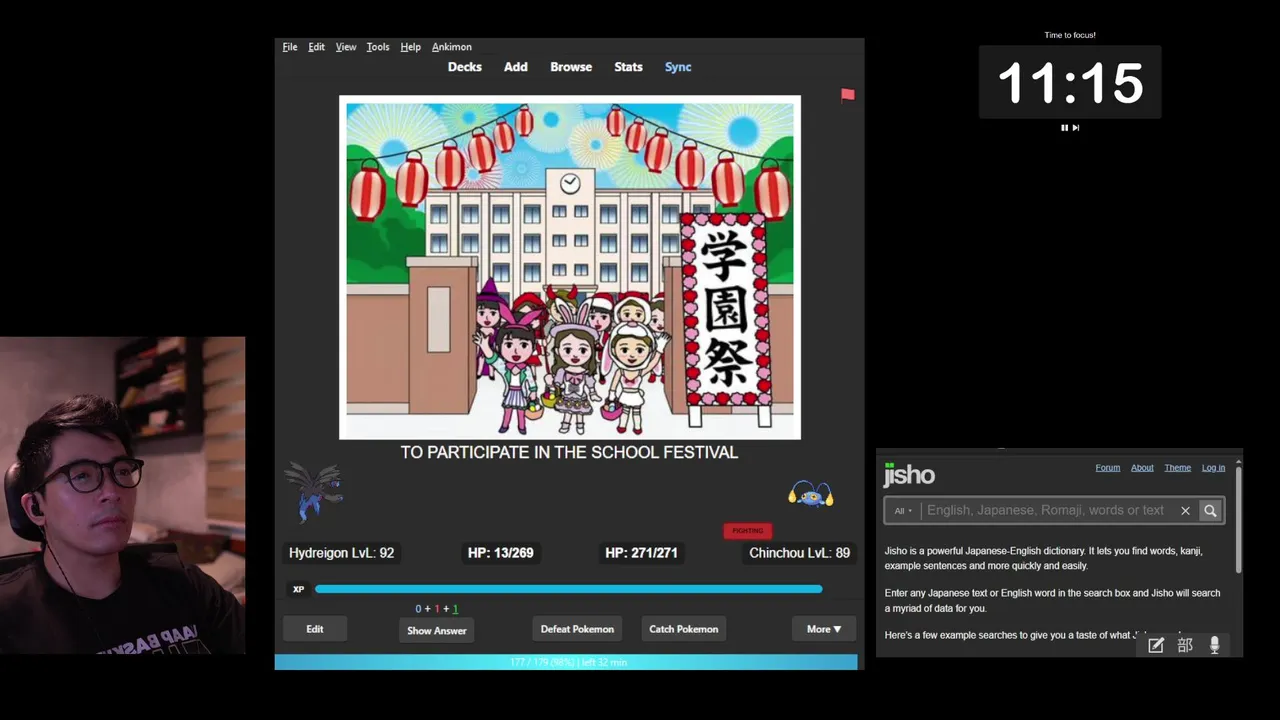Open the Ankimon menu
Viewport: 1280px width, 720px height.
click(452, 47)
